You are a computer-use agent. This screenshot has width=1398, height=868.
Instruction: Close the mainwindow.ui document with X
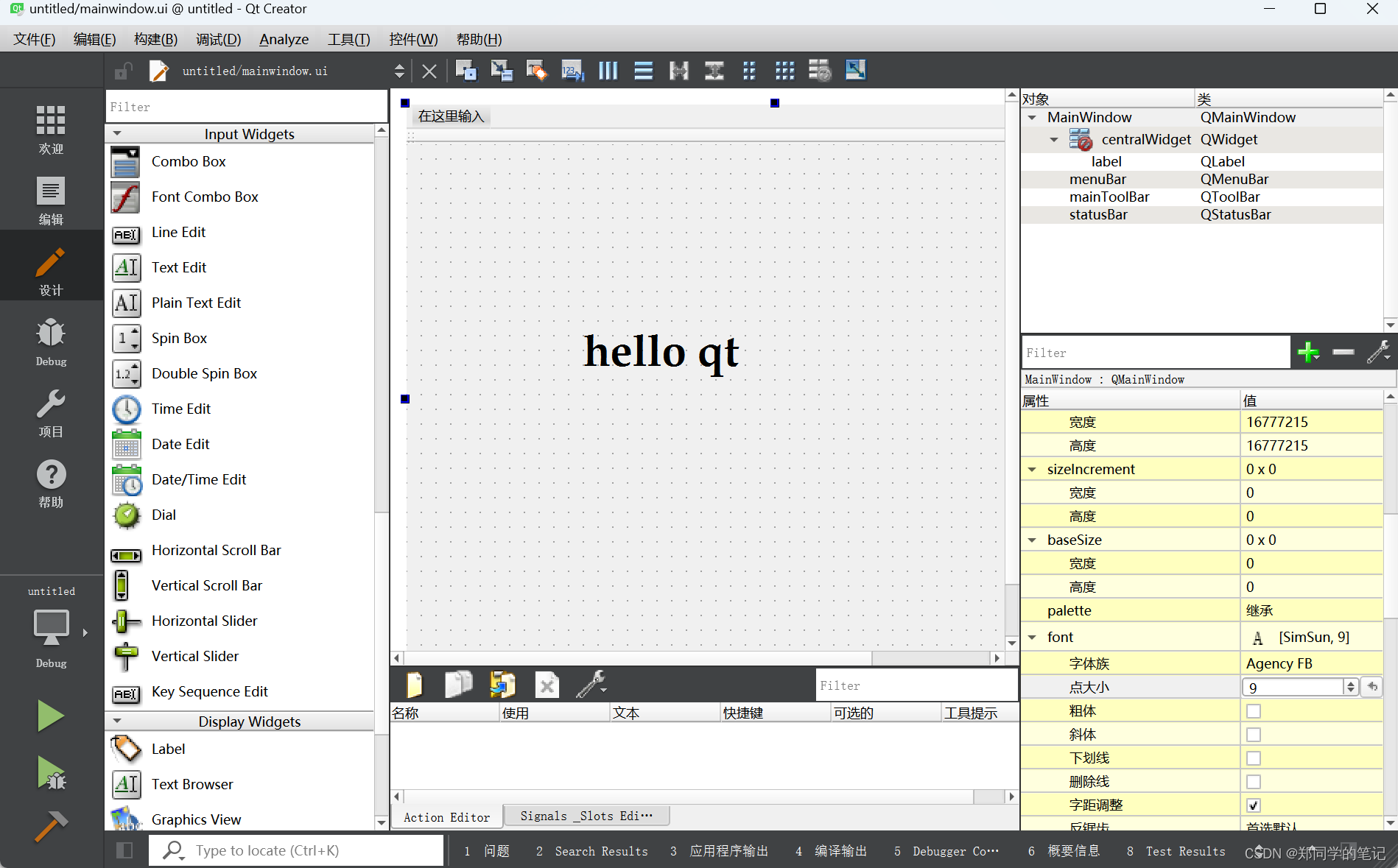pos(429,71)
